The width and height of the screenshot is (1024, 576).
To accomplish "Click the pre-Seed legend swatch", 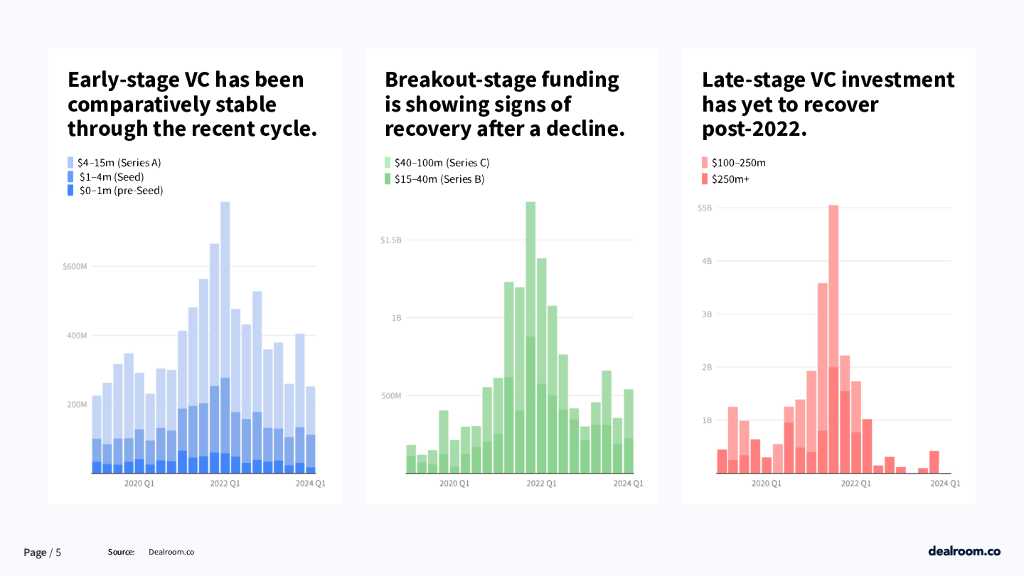I will (70, 190).
